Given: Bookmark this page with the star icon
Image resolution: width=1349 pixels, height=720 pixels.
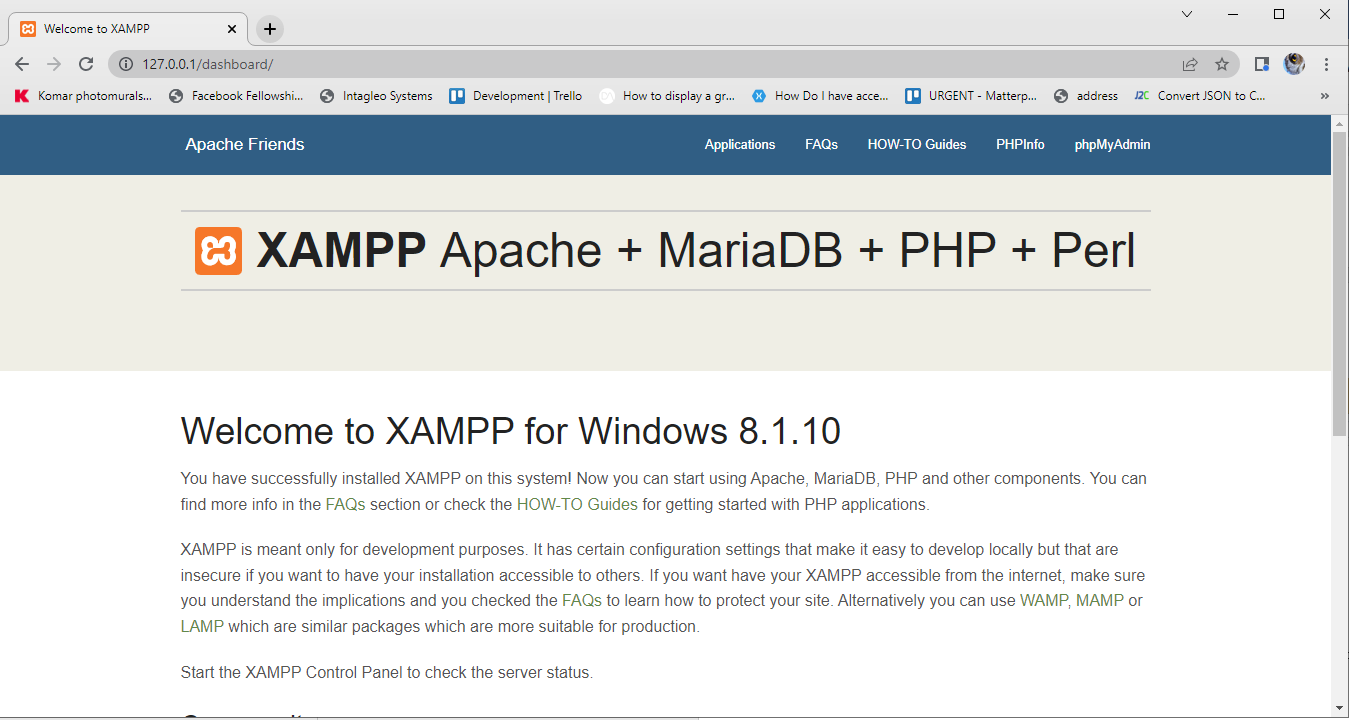Looking at the screenshot, I should point(1222,64).
